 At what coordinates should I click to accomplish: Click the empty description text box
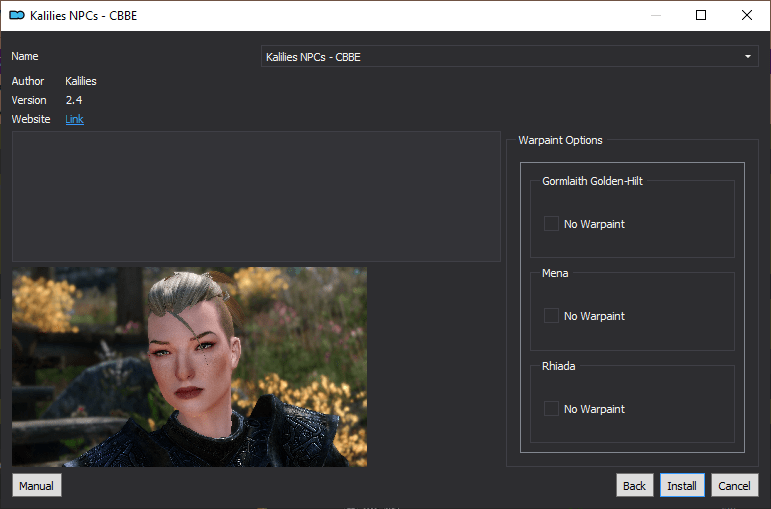point(256,196)
